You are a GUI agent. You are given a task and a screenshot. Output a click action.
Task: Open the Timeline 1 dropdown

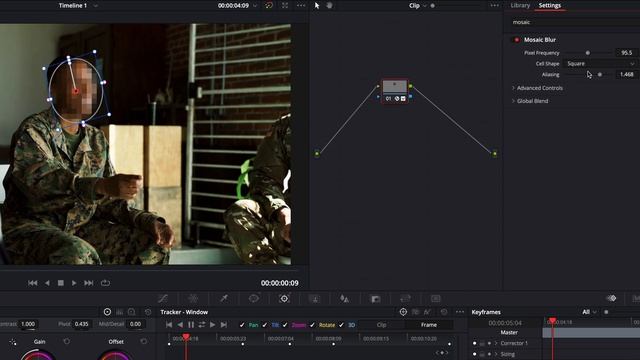tap(96, 6)
